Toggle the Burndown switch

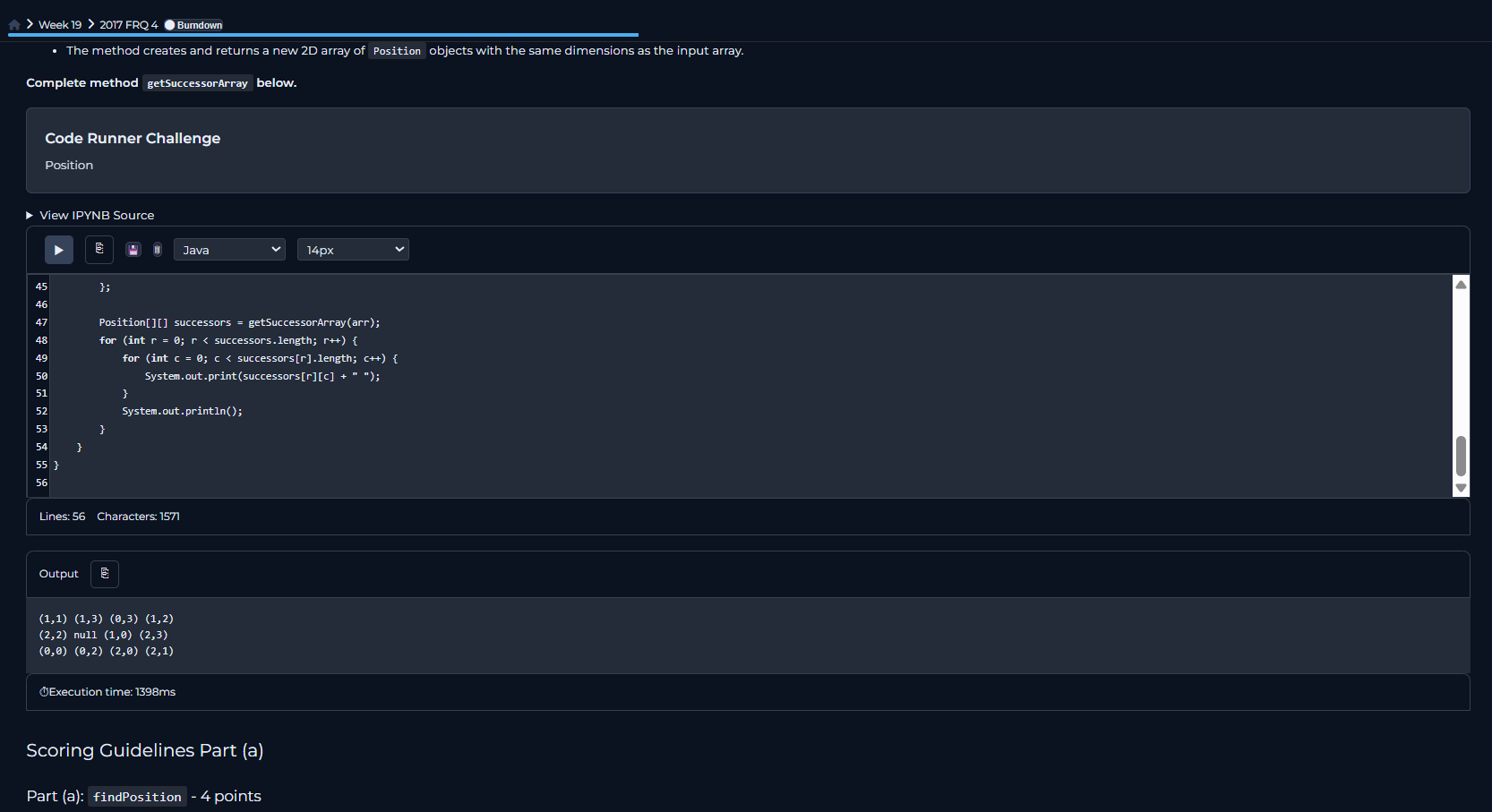point(170,25)
